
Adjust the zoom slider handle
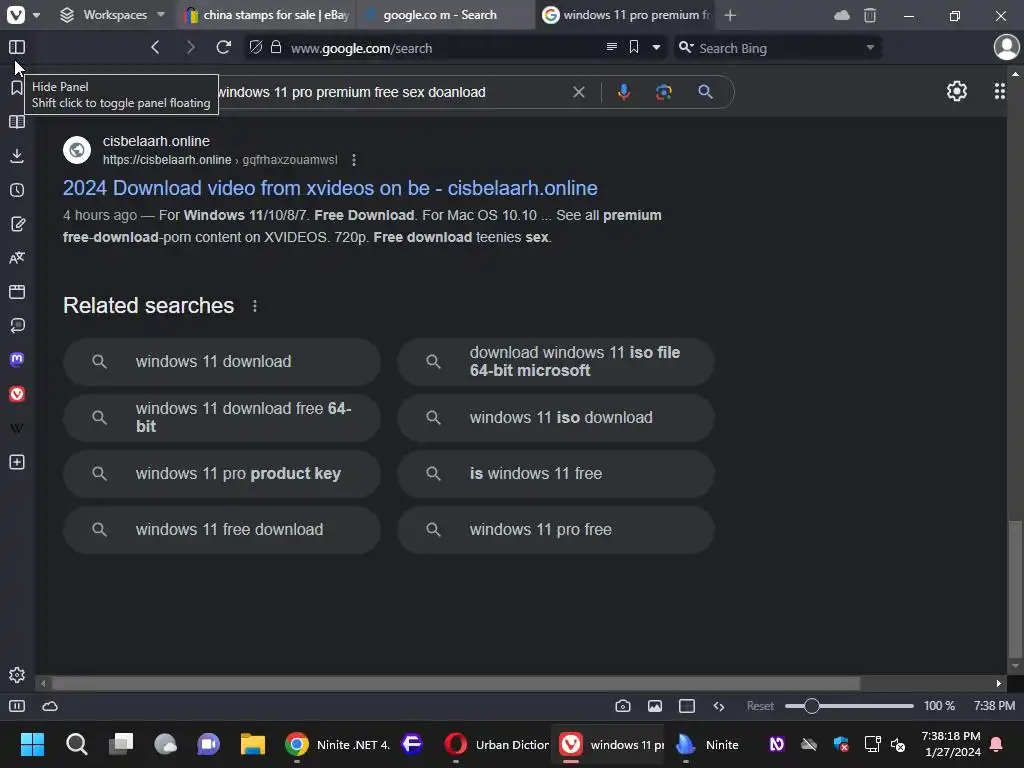coord(812,706)
